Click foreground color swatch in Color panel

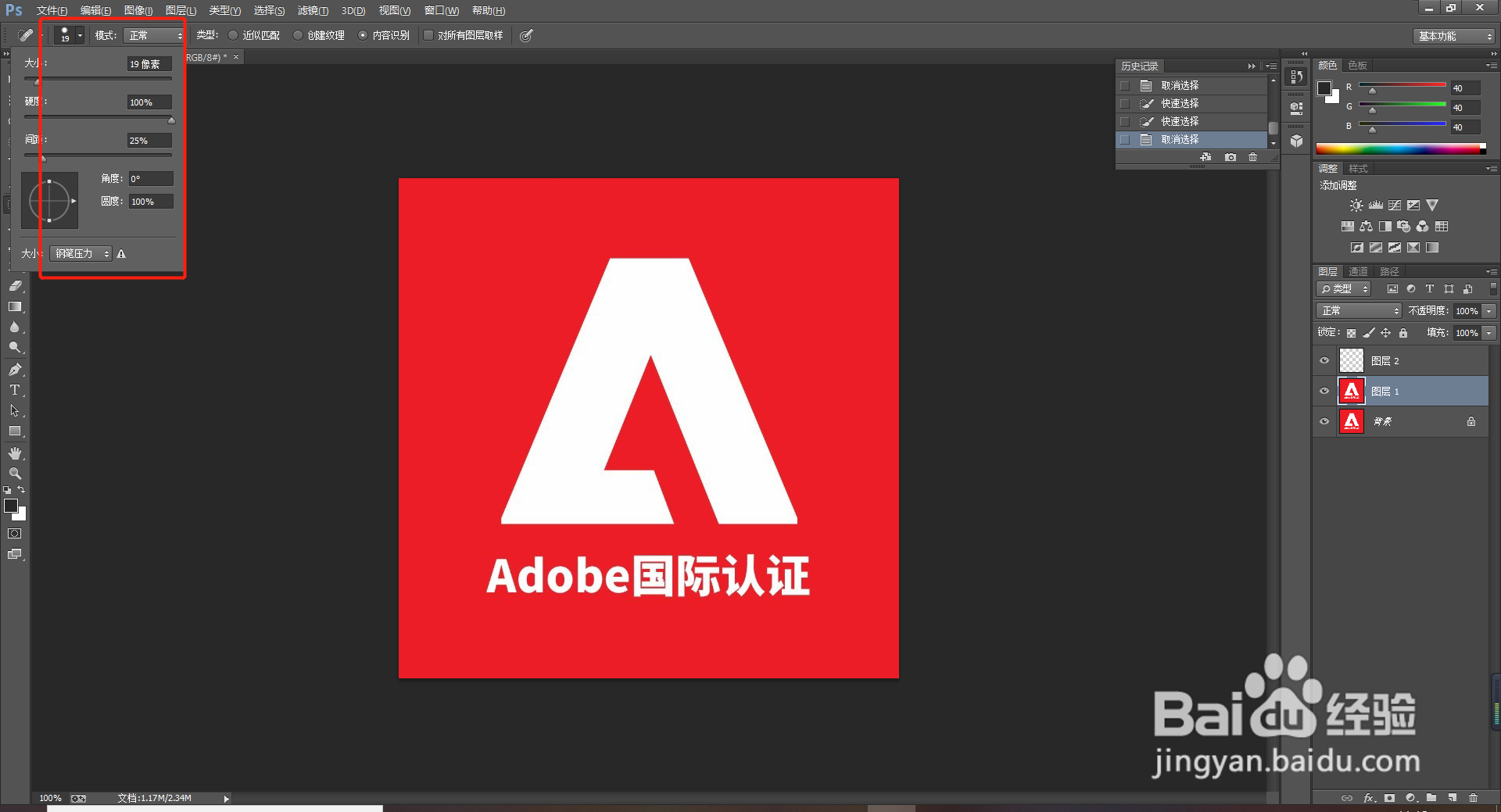tap(1324, 88)
